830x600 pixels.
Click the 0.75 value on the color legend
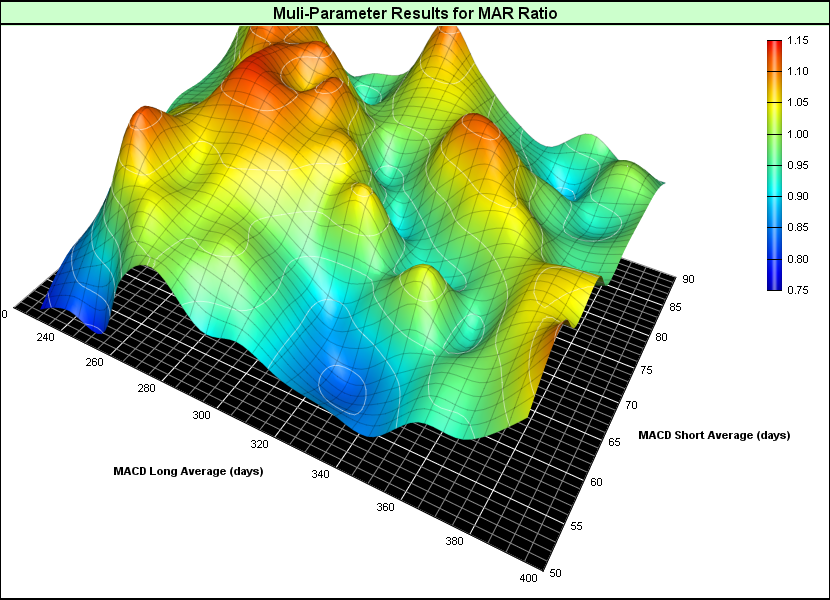pos(797,290)
